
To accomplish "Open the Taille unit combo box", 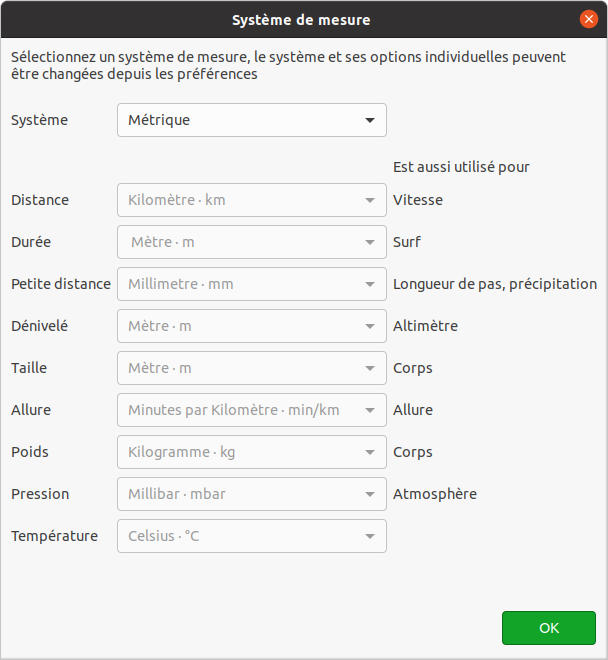I will [x=251, y=368].
